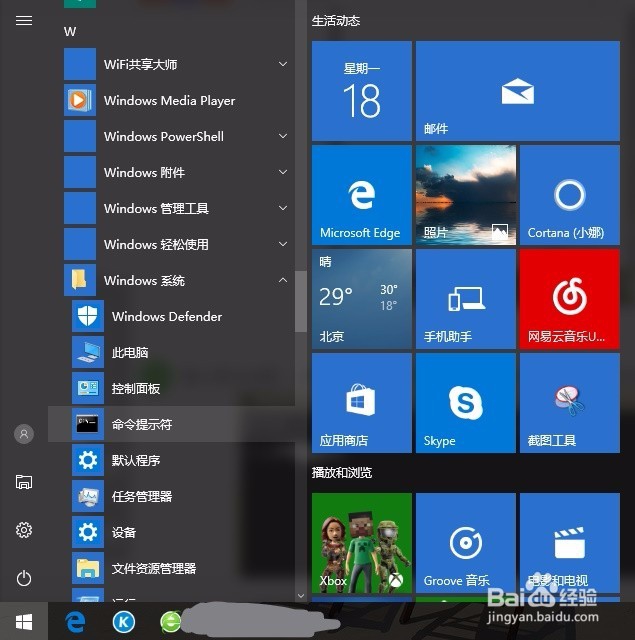Expand the Windows 轻松使用 folder chevron

[283, 244]
